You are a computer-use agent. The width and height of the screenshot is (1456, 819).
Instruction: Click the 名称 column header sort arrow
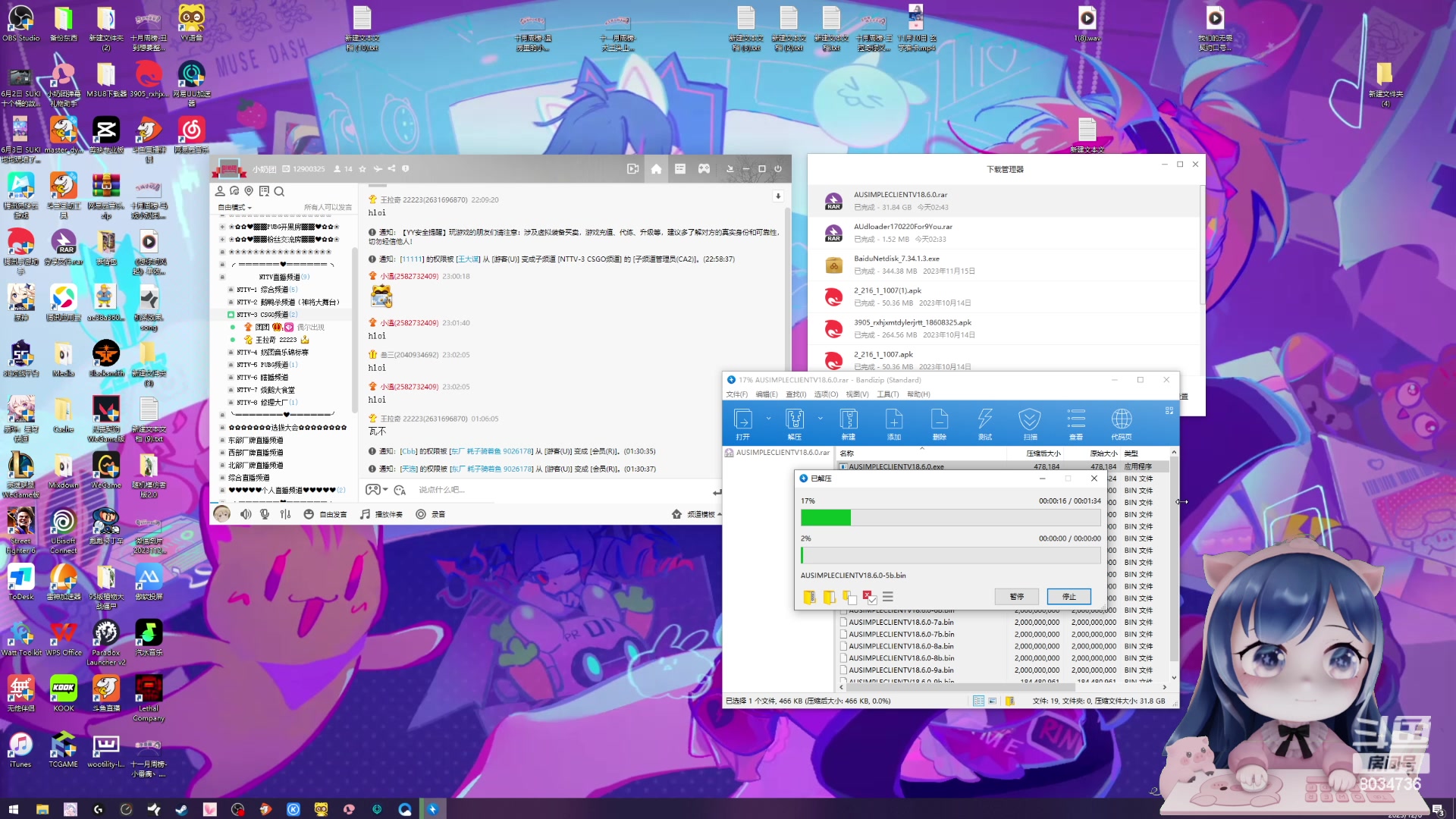pos(922,449)
